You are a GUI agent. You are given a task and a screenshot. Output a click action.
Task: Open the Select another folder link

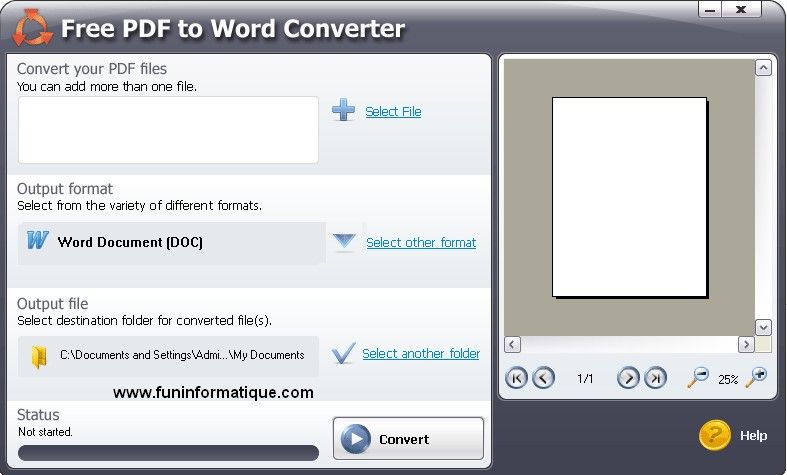pyautogui.click(x=421, y=353)
